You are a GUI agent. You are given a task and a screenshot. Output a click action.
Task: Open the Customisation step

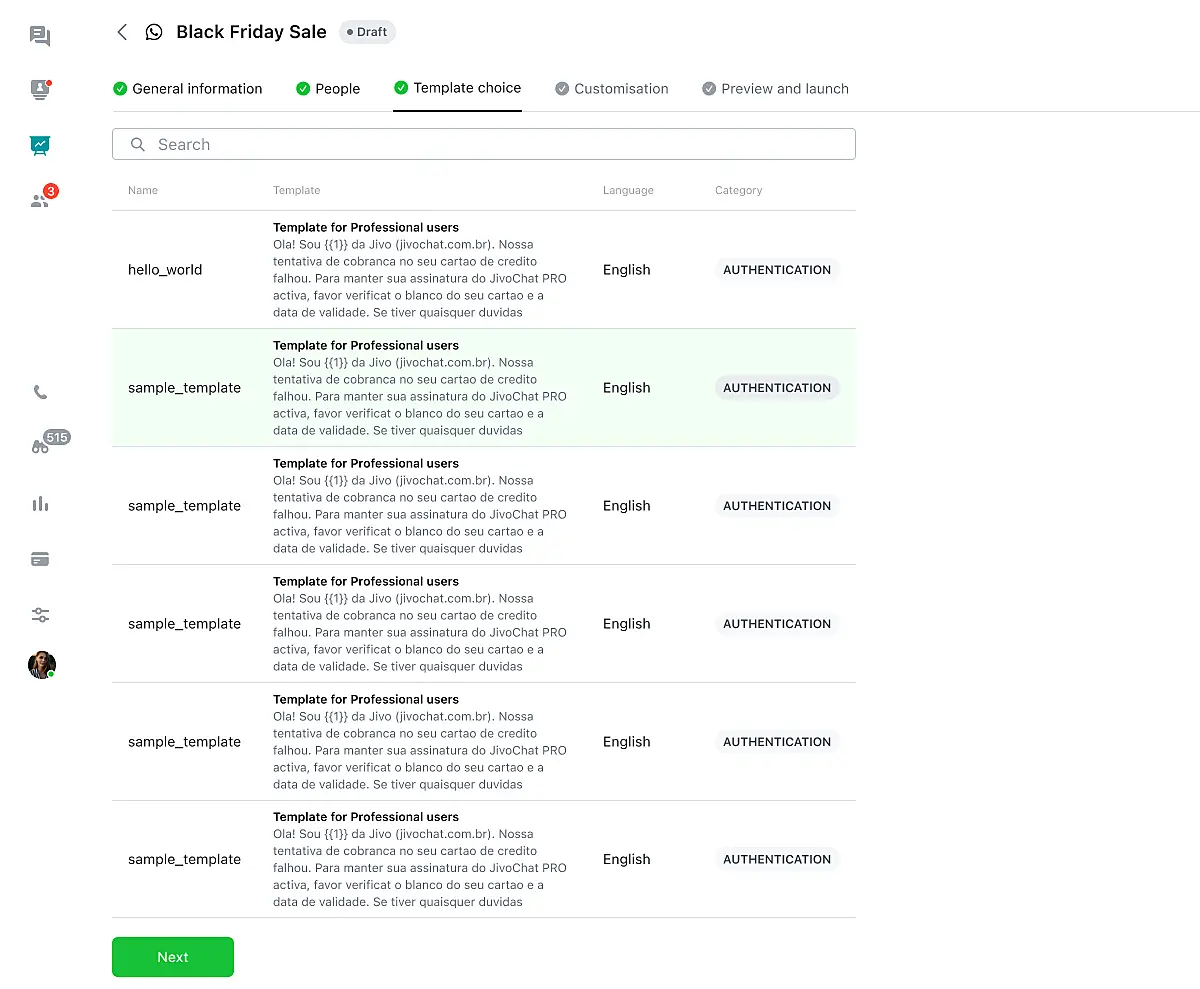point(612,89)
